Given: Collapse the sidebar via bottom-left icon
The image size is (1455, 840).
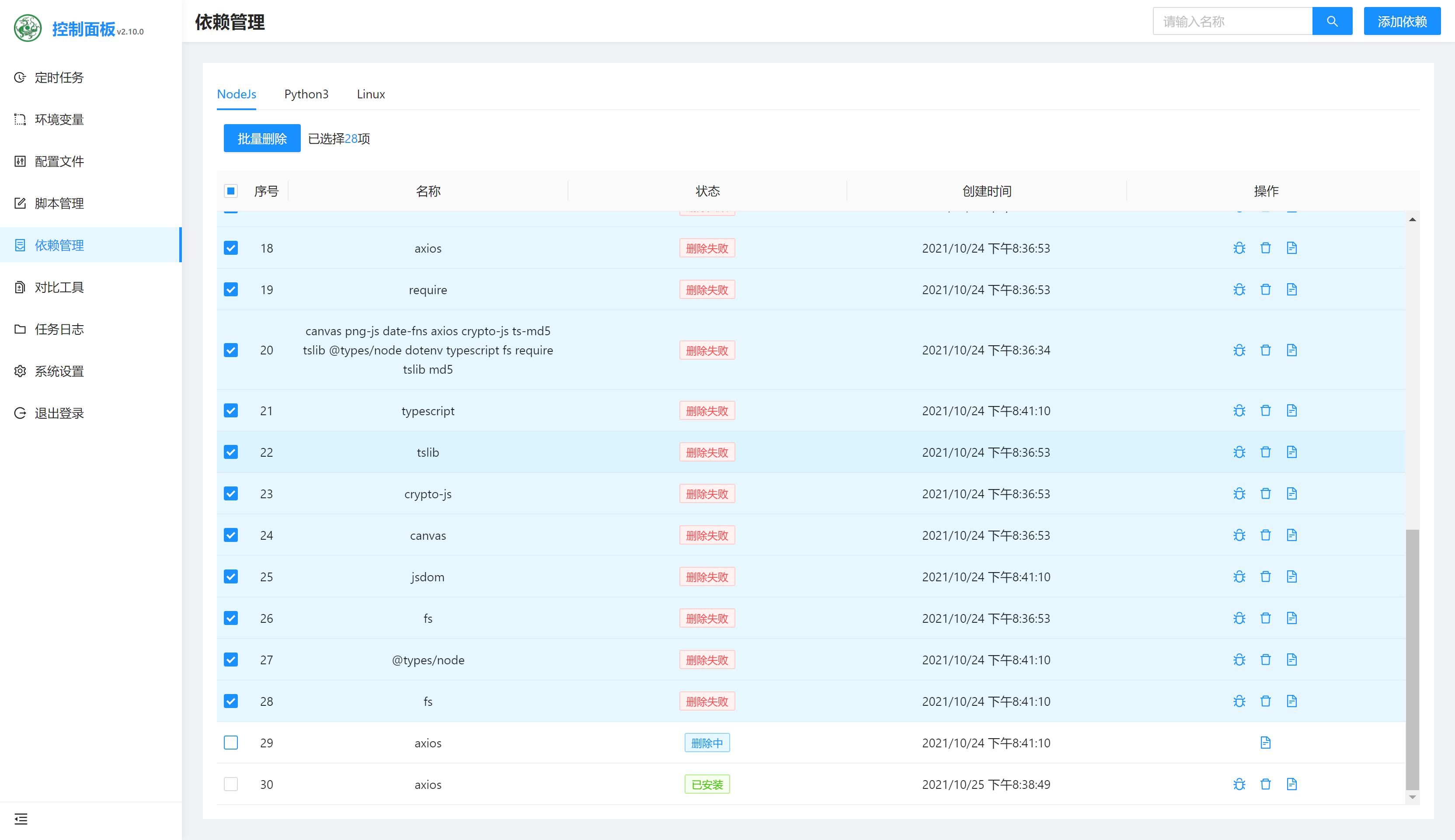Looking at the screenshot, I should click(21, 819).
